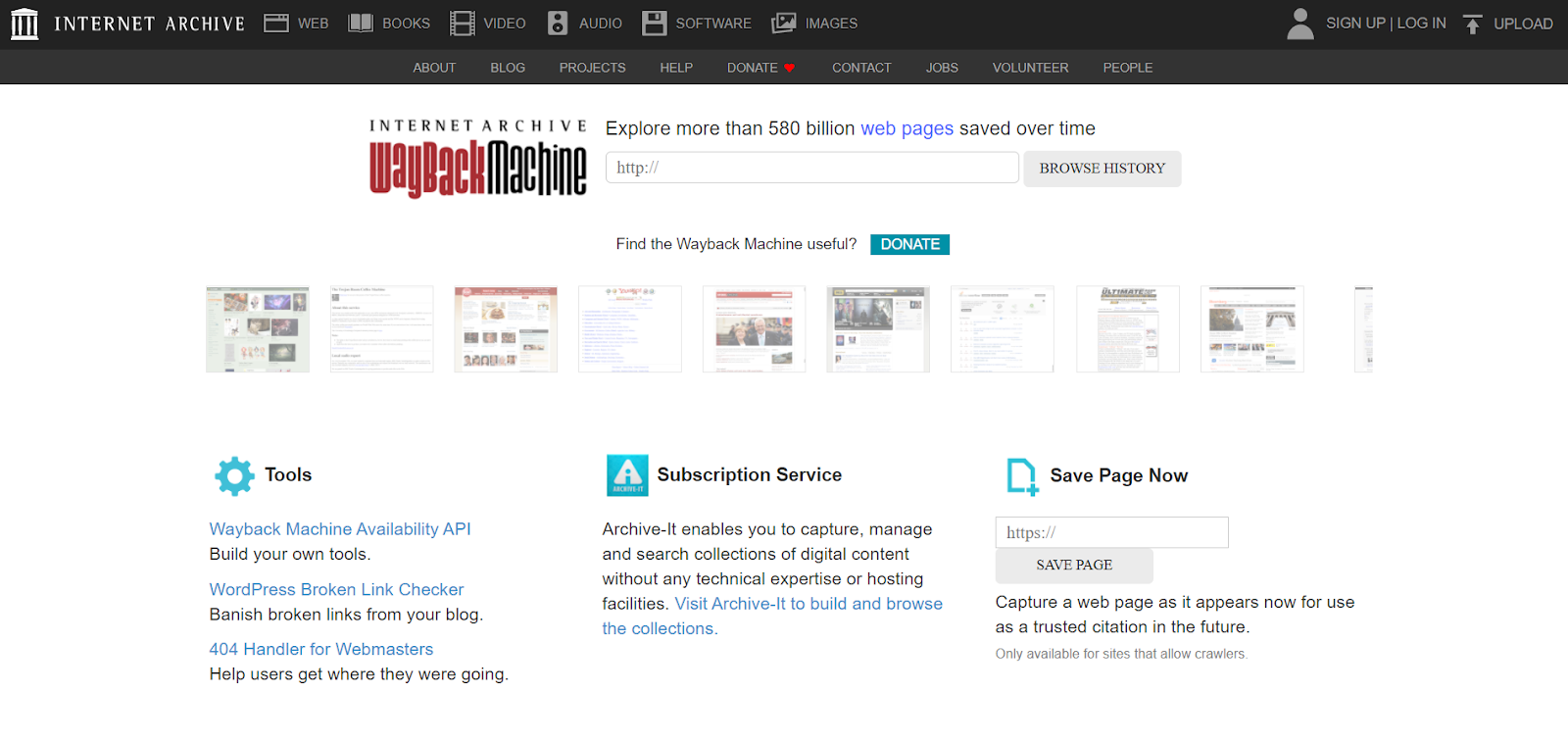Image resolution: width=1568 pixels, height=742 pixels.
Task: Open the About menu item
Action: click(434, 68)
